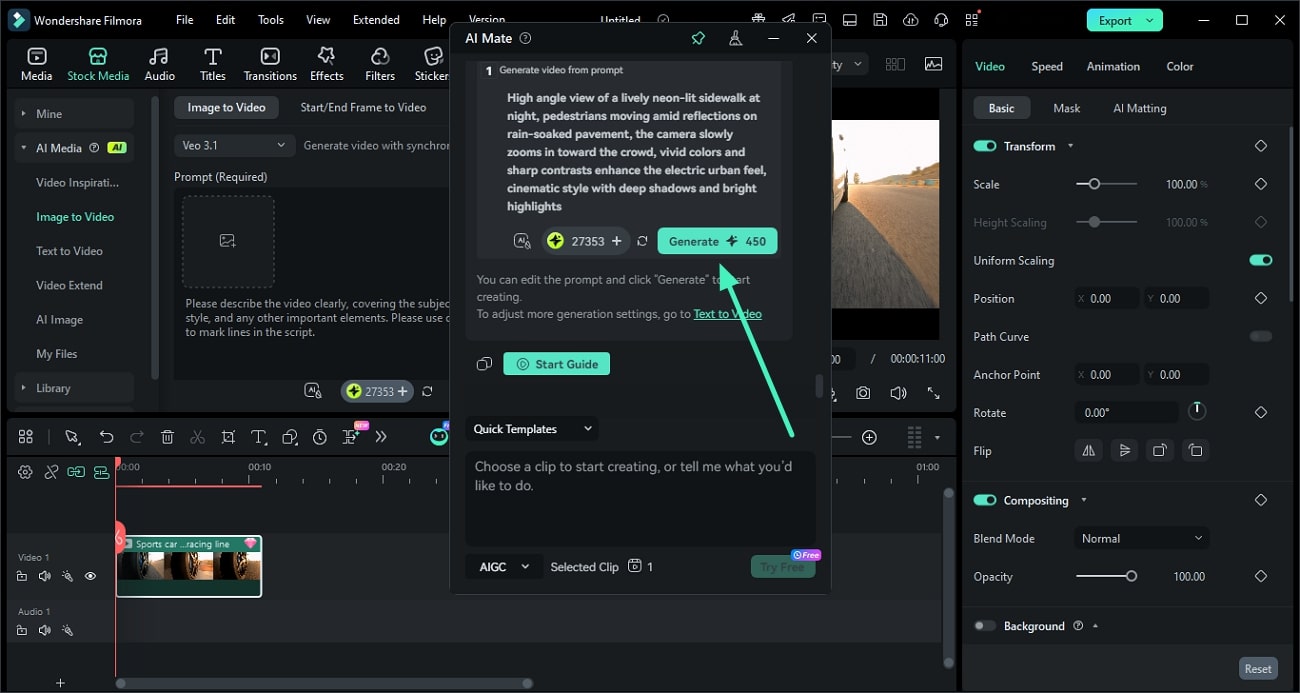Viewport: 1300px width, 693px height.
Task: Switch to the Speed tab
Action: coord(1047,66)
